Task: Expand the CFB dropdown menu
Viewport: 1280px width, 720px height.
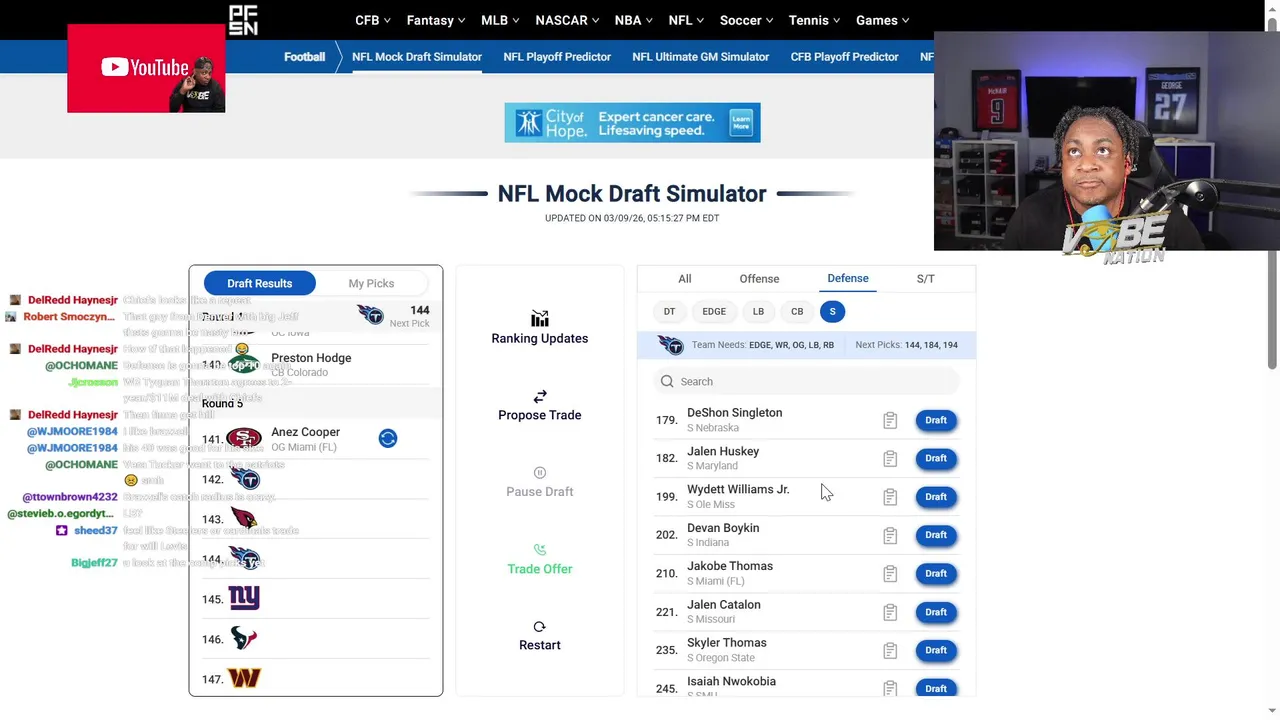Action: pyautogui.click(x=373, y=20)
